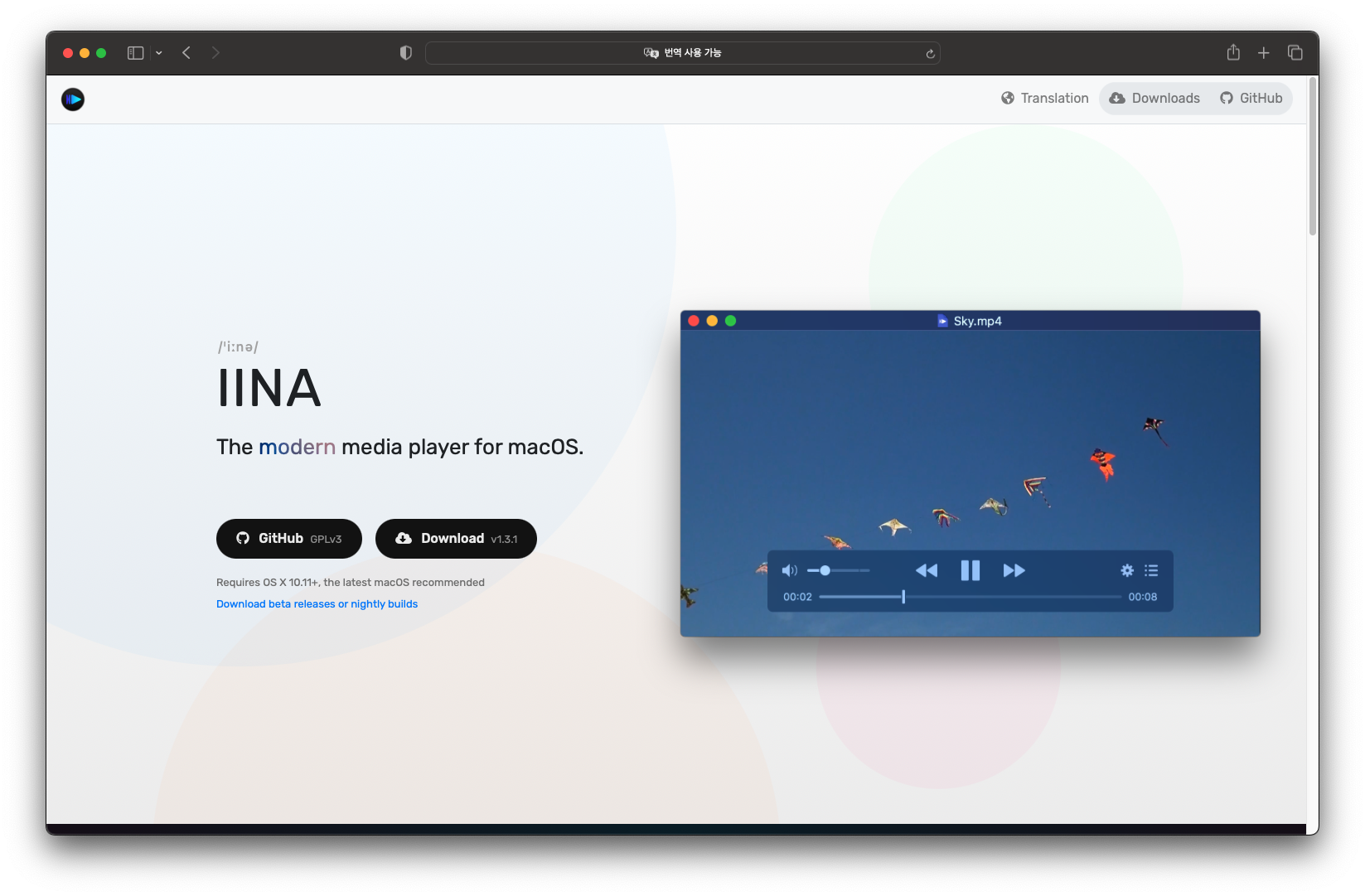Click the GitHub octocat icon in header
The image size is (1365, 896).
[x=1227, y=98]
